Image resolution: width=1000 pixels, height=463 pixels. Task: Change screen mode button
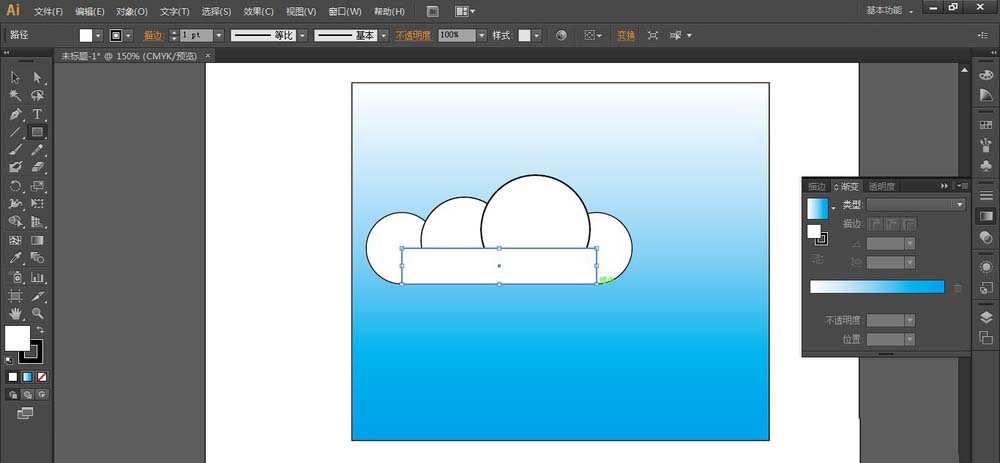coord(25,414)
